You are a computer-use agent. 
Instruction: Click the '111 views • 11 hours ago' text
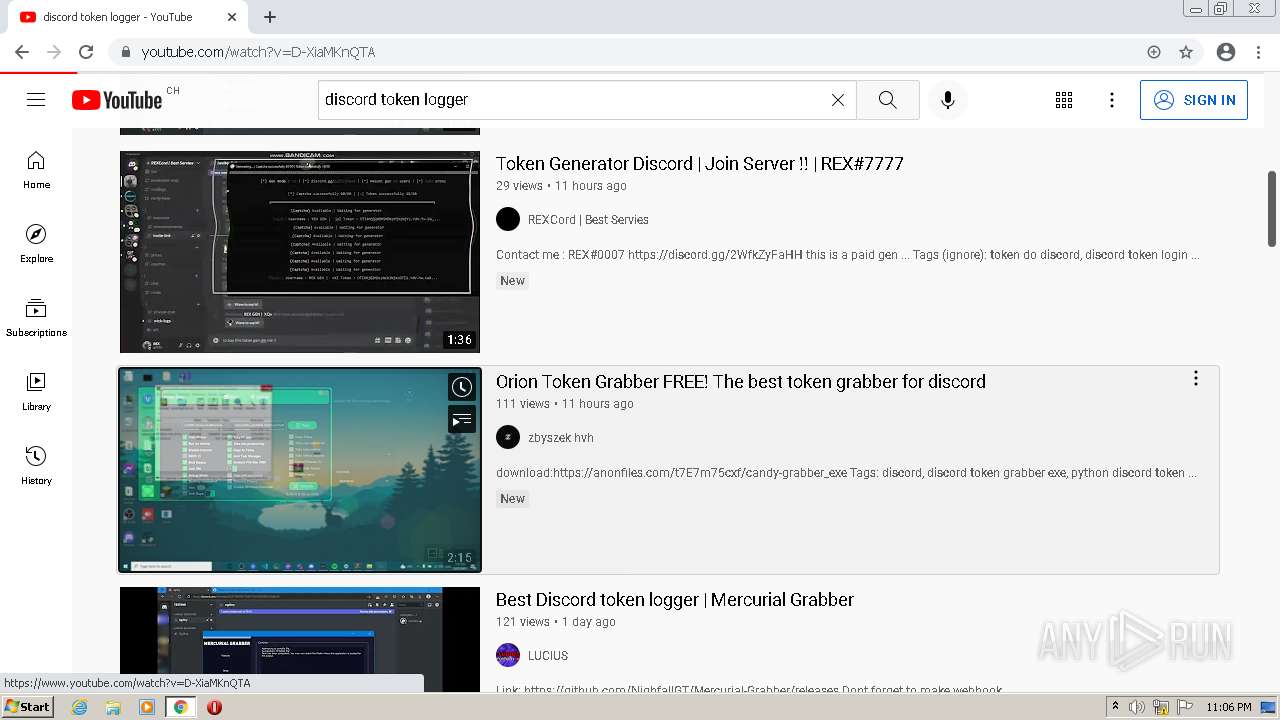tap(565, 404)
